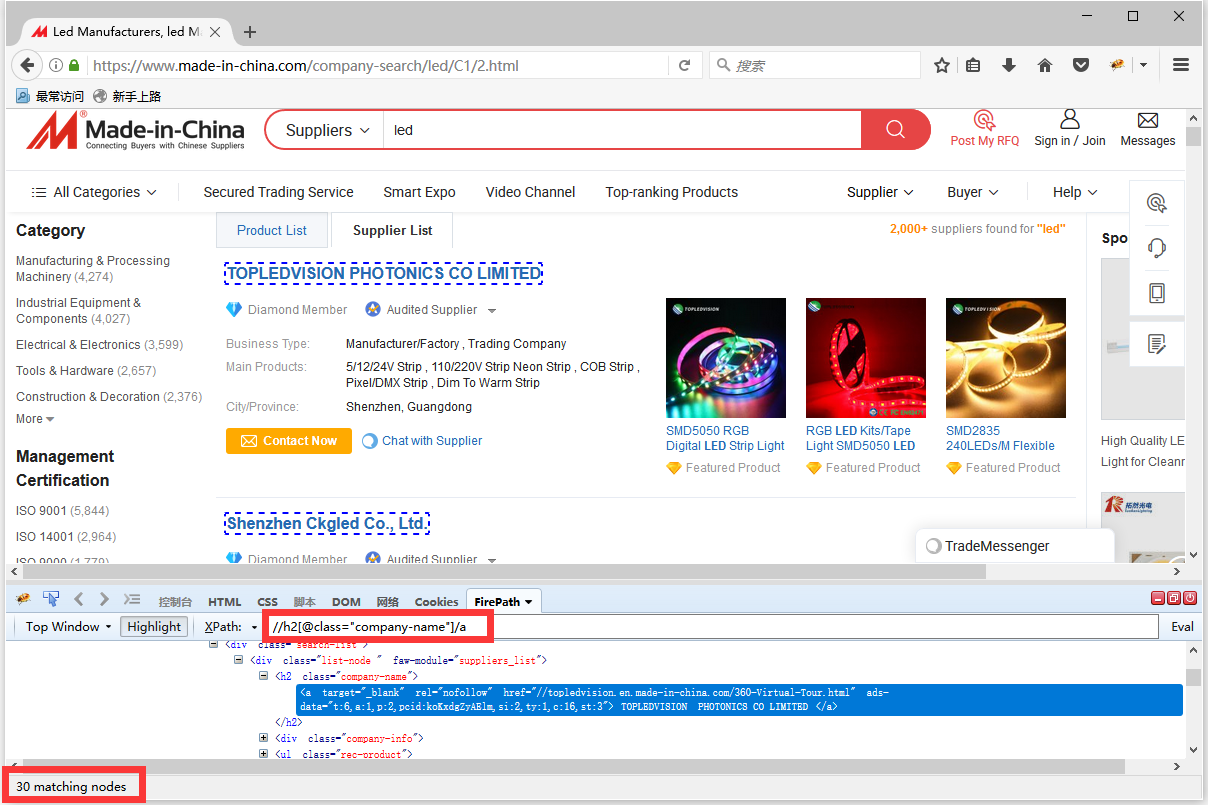Image resolution: width=1208 pixels, height=805 pixels.
Task: Minimize the Firebug panel
Action: pyautogui.click(x=1158, y=599)
